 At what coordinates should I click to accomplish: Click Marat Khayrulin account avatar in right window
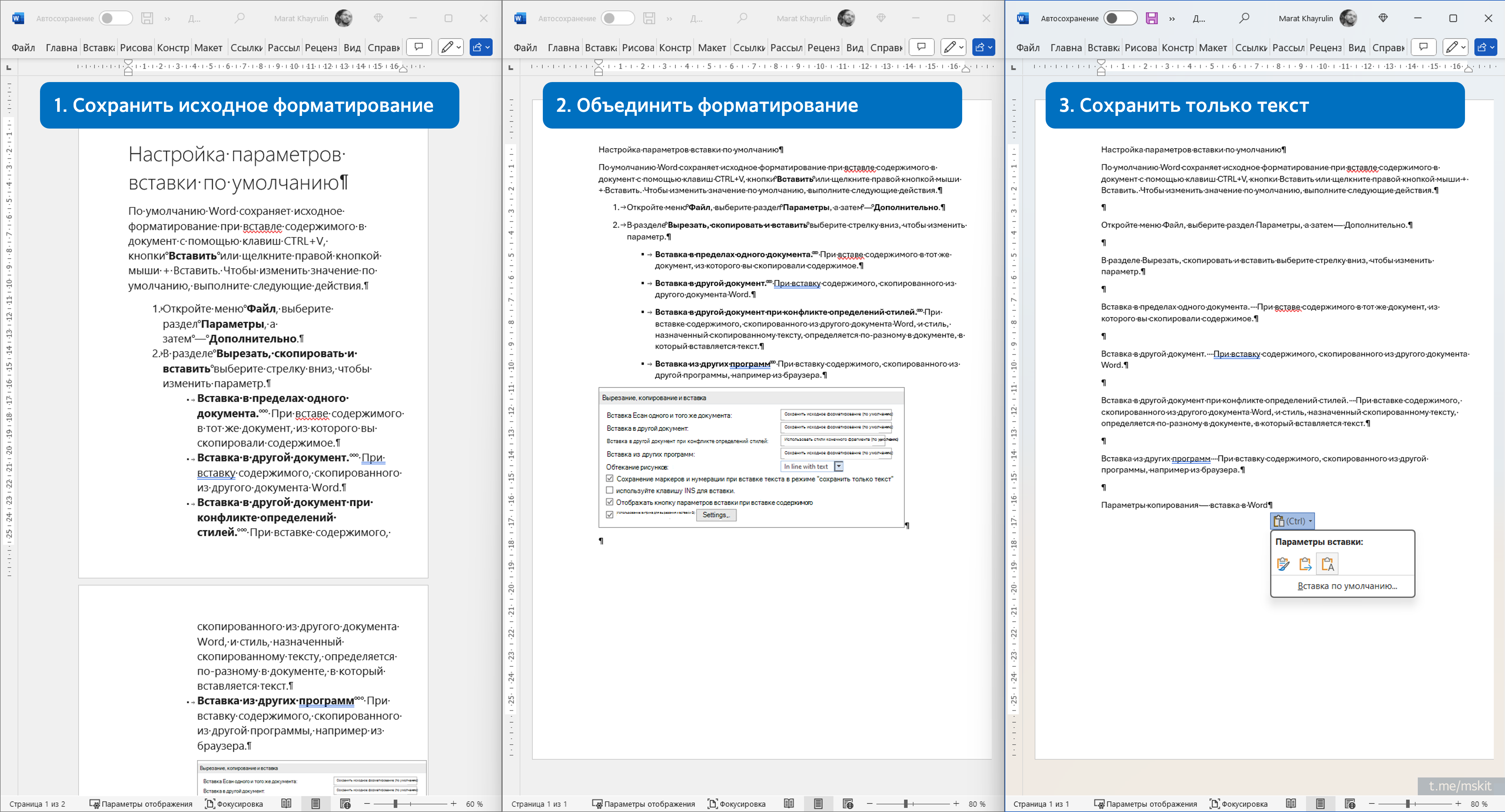pos(1348,18)
